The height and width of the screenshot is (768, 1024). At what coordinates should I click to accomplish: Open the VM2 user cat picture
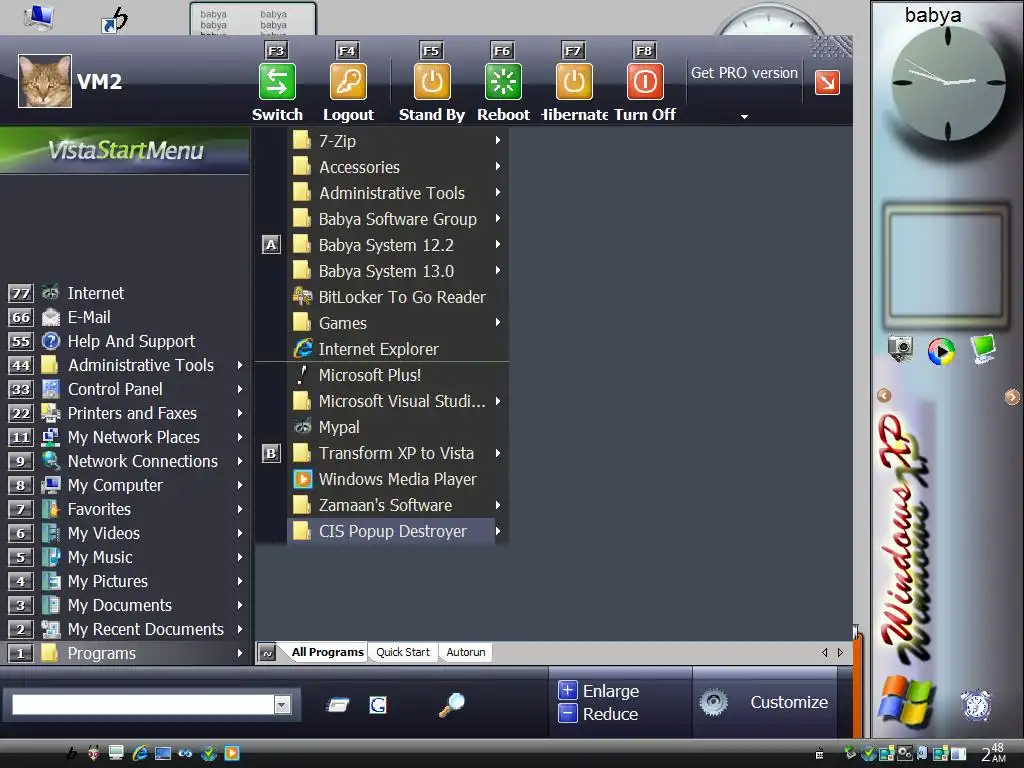[x=44, y=81]
